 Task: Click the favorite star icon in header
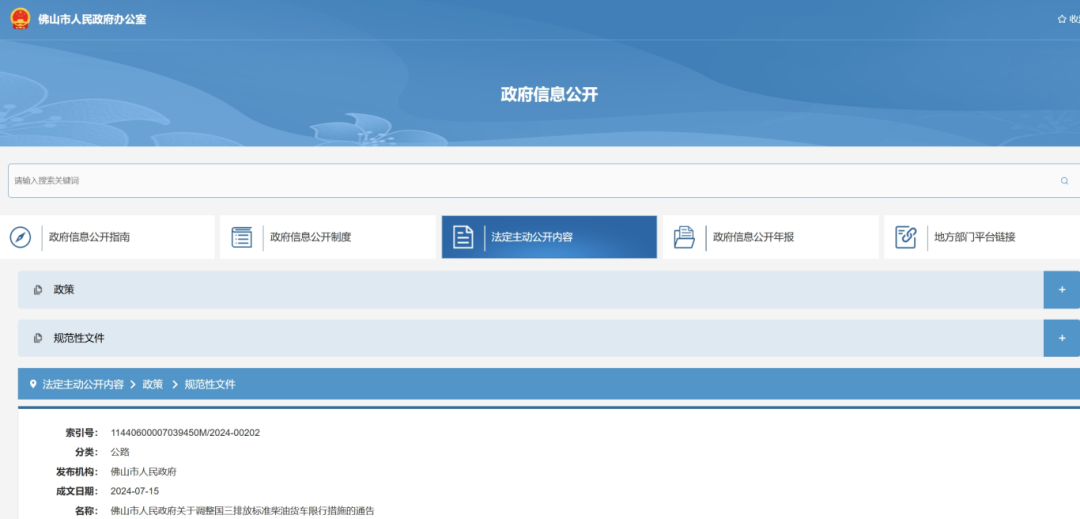pos(1061,19)
